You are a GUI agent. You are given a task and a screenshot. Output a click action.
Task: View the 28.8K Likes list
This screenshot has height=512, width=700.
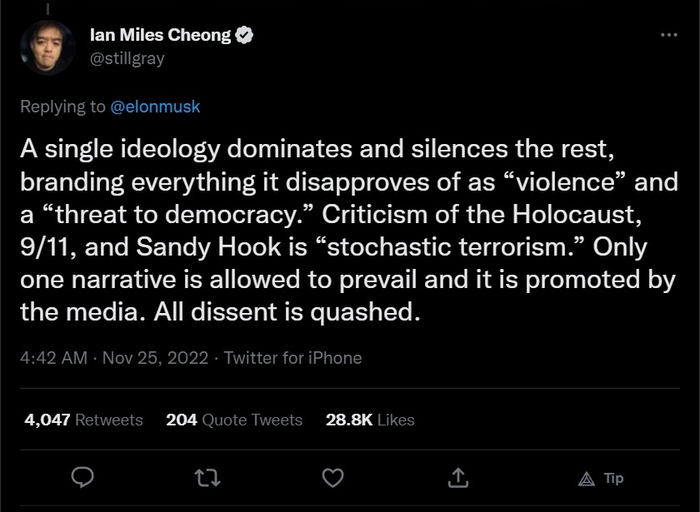(x=370, y=420)
